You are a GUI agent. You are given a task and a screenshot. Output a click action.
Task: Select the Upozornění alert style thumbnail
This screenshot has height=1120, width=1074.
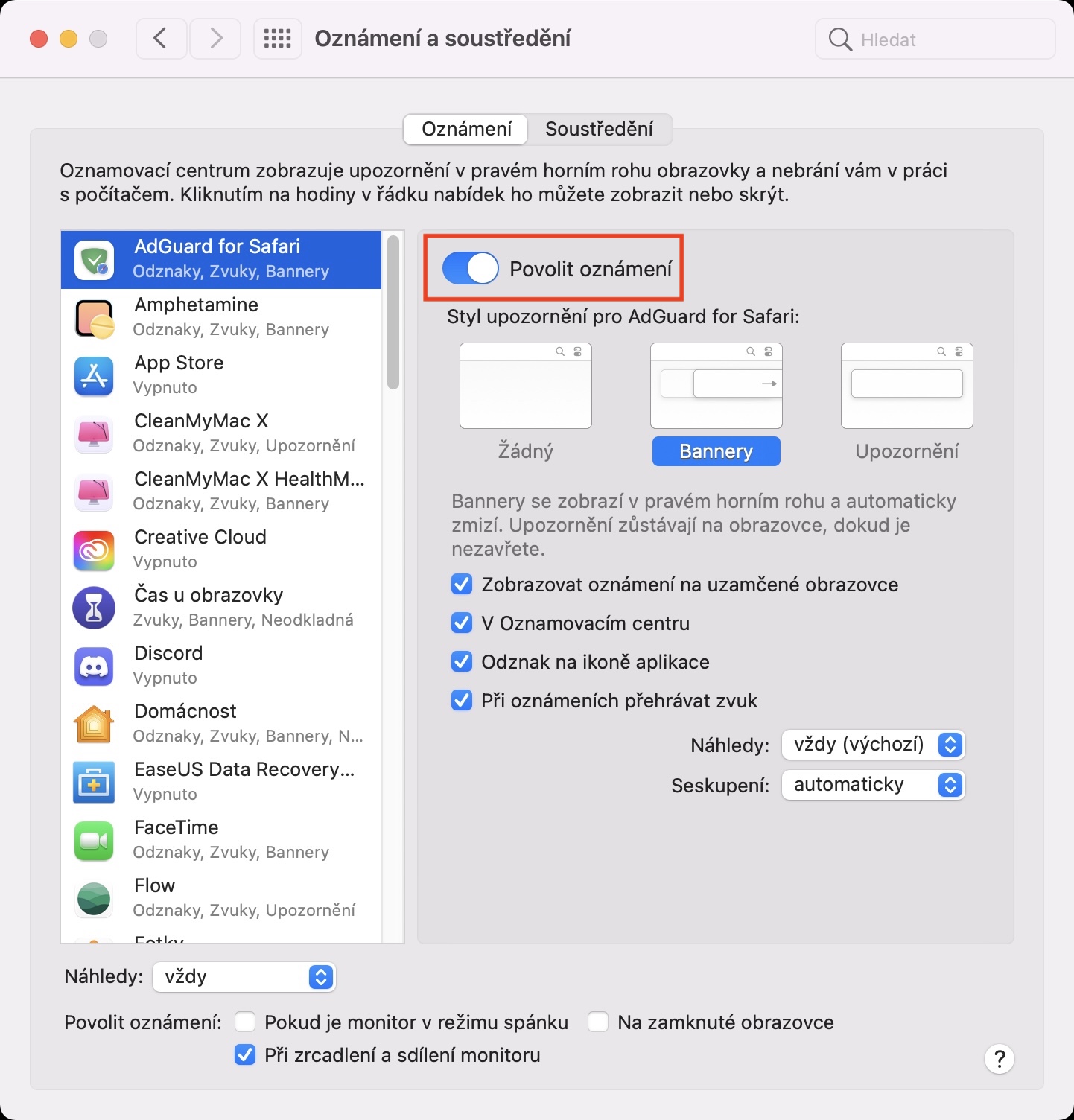[x=907, y=386]
